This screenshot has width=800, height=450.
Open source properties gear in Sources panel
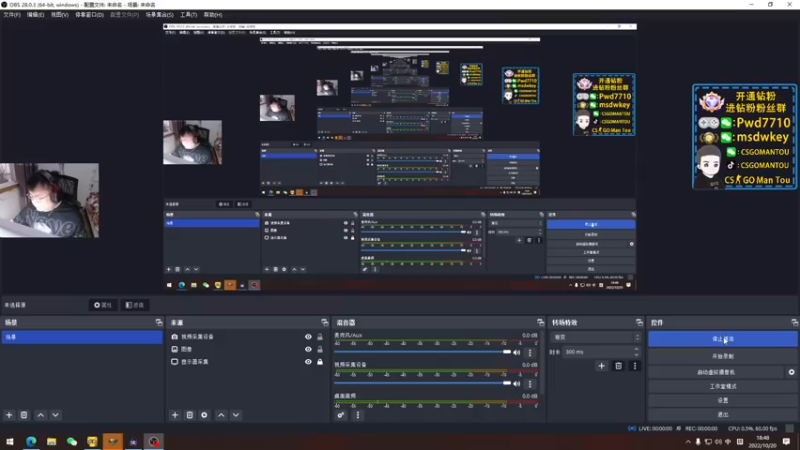tap(204, 415)
